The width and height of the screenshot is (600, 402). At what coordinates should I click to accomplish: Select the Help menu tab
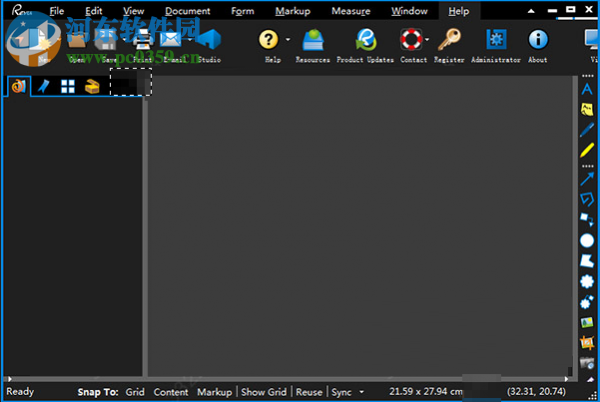pyautogui.click(x=459, y=11)
